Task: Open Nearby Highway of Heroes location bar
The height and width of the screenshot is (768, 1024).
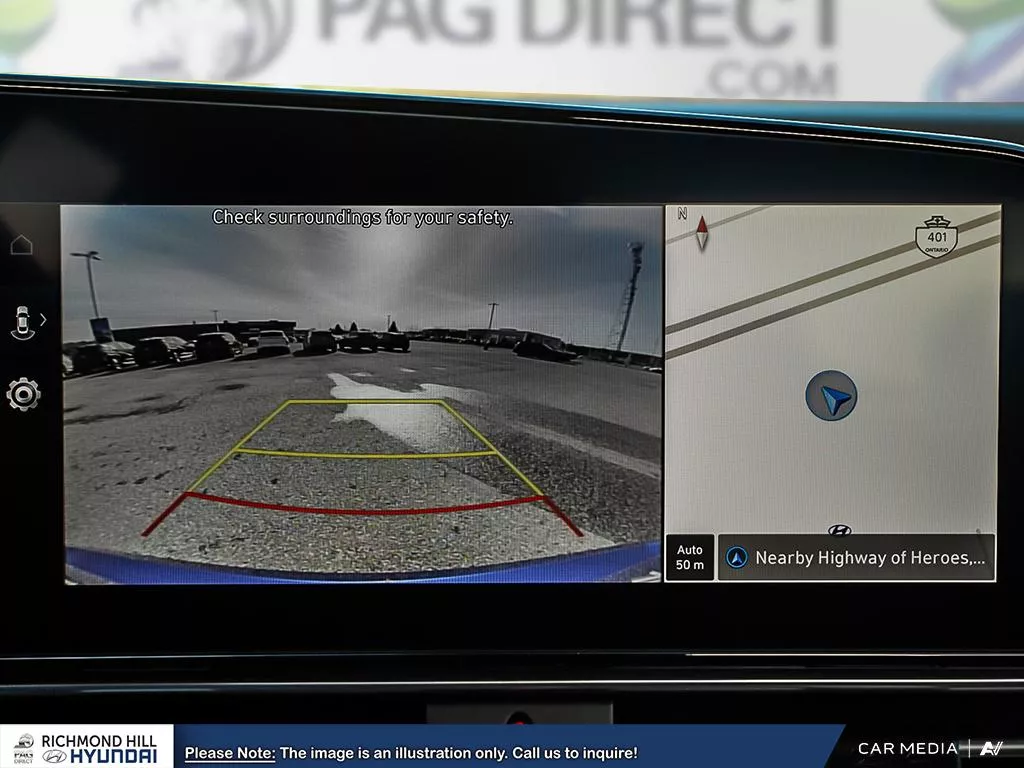Action: [x=856, y=557]
